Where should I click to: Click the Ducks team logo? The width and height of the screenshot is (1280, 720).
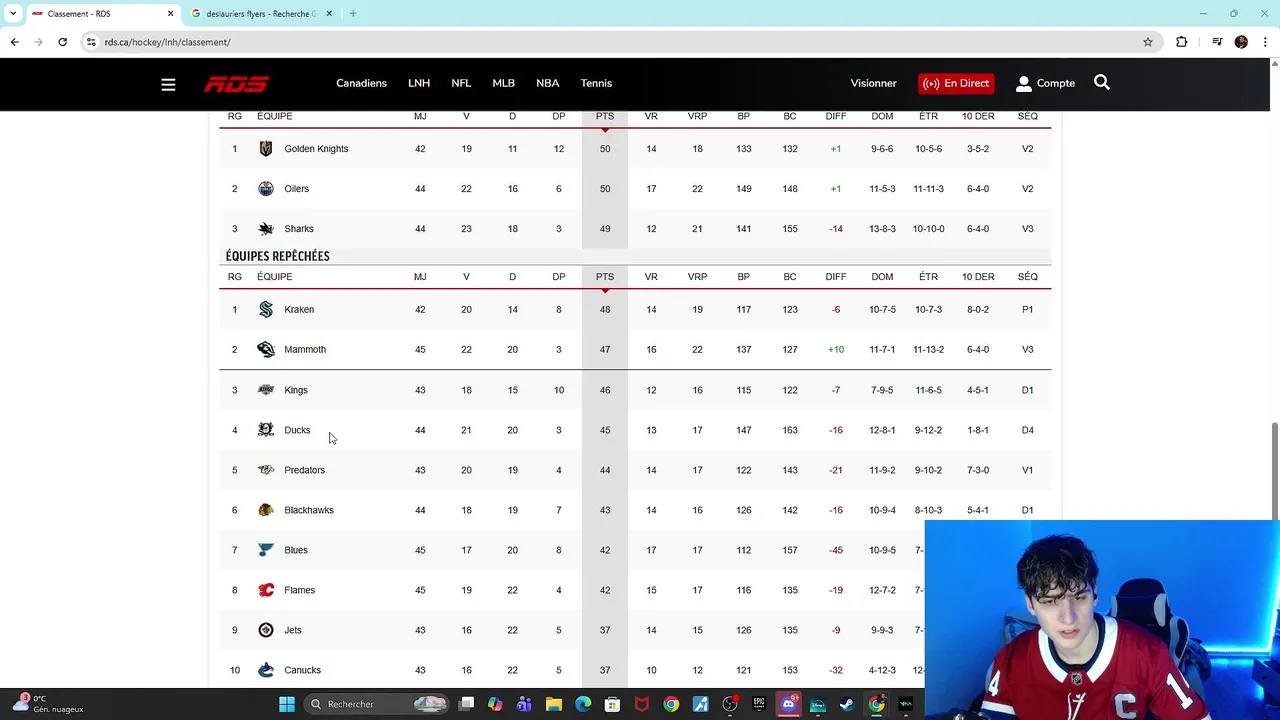[x=266, y=430]
